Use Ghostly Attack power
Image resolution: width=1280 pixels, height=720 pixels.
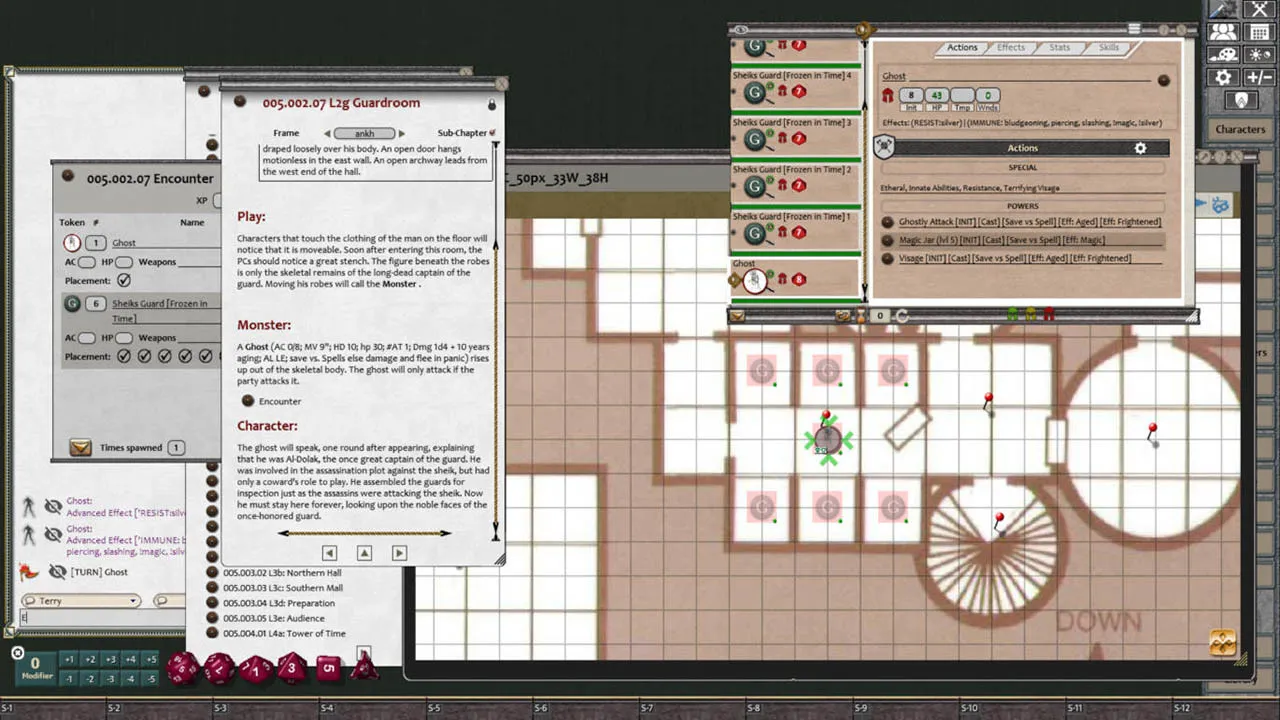[888, 222]
